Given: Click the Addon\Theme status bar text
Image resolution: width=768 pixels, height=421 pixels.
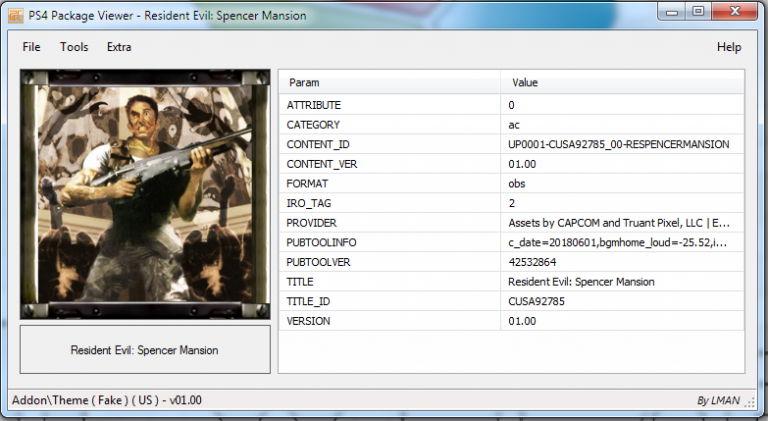Looking at the screenshot, I should click(x=106, y=400).
